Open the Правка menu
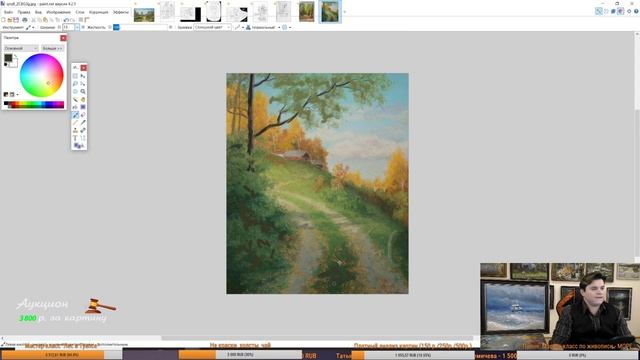Image resolution: width=640 pixels, height=360 pixels. click(24, 12)
